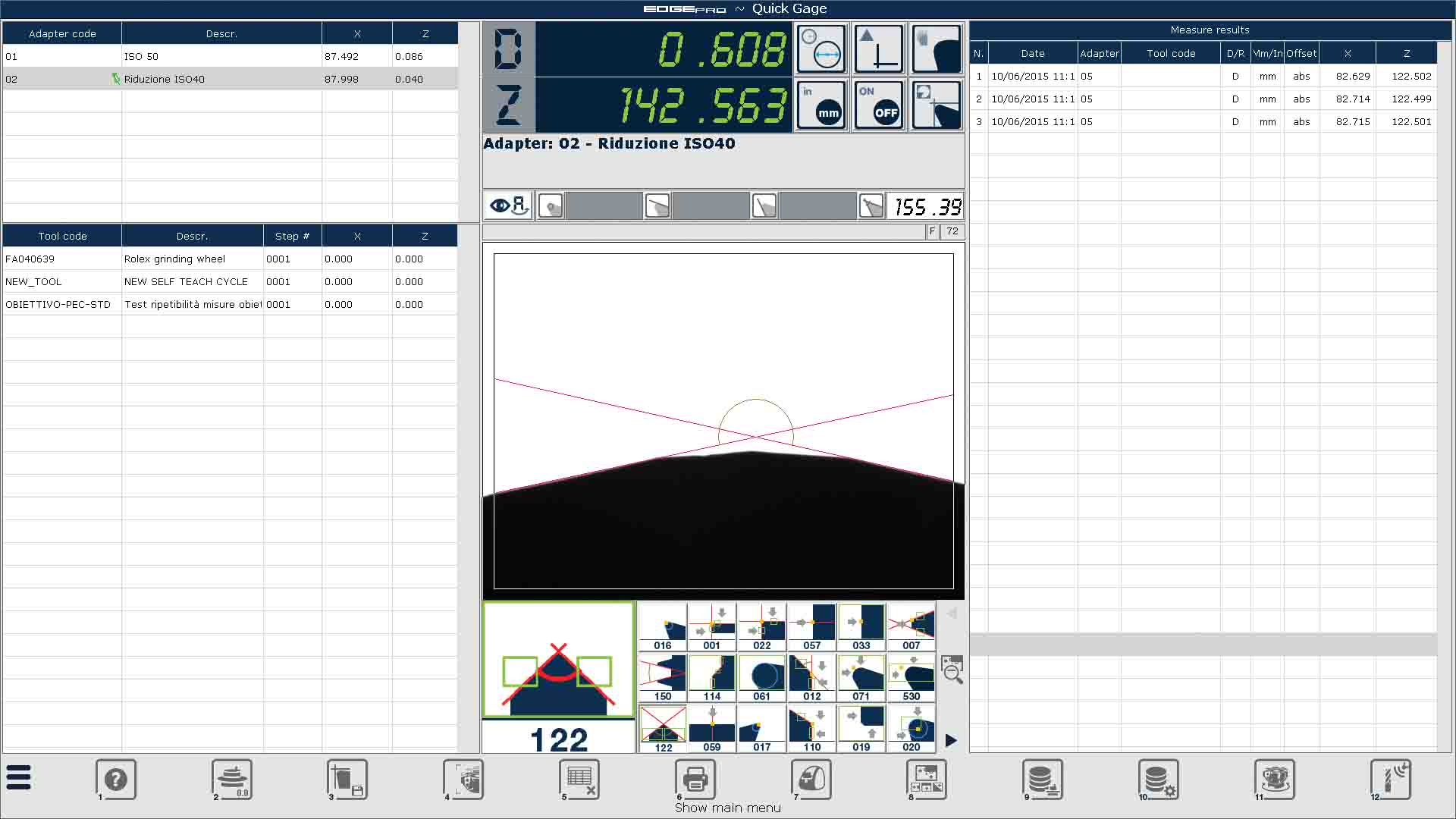Click the zoom out magnifier icon
Viewport: 1456px width, 819px height.
tap(952, 670)
